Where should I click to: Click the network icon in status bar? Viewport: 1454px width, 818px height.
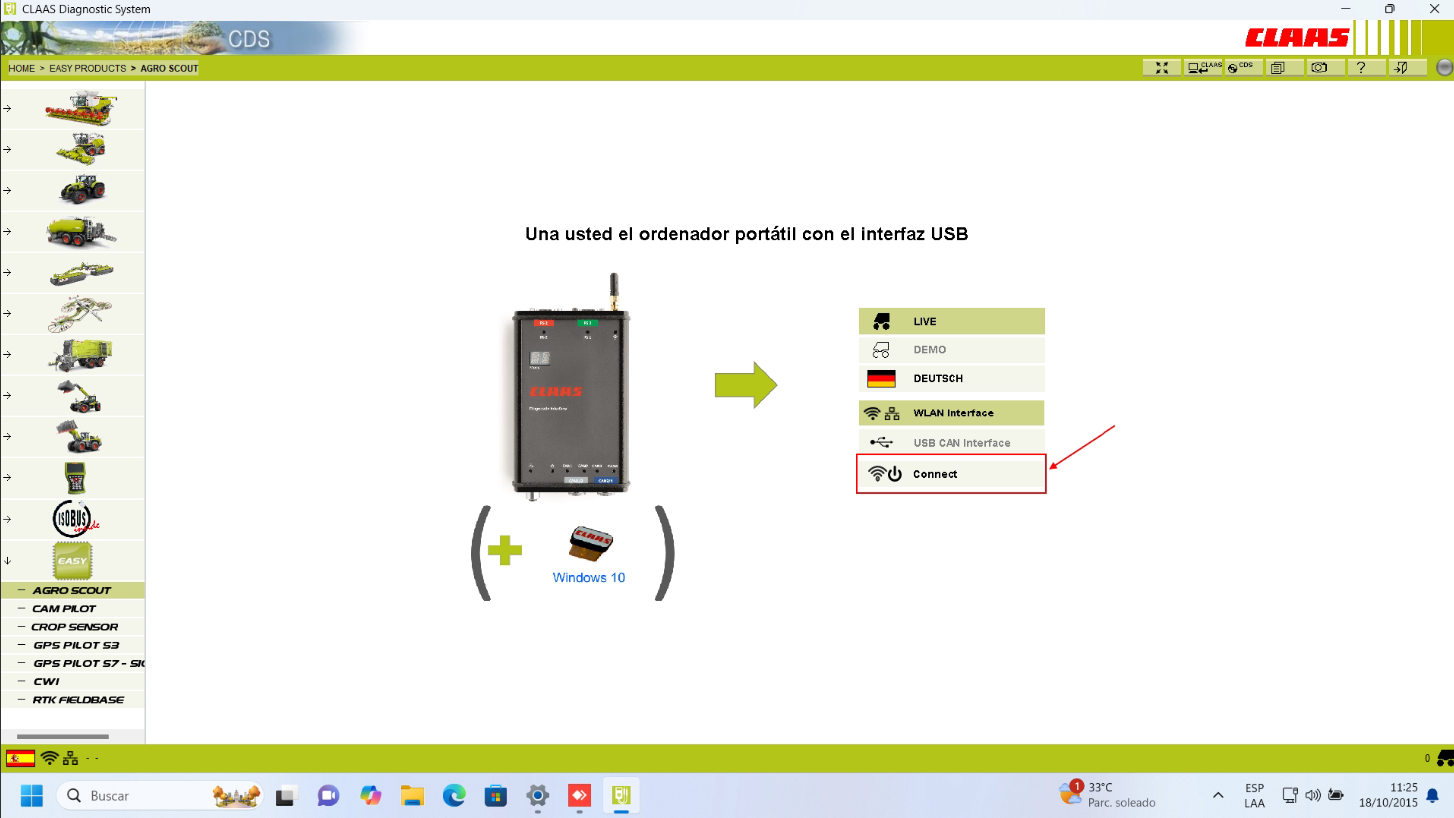pos(70,758)
